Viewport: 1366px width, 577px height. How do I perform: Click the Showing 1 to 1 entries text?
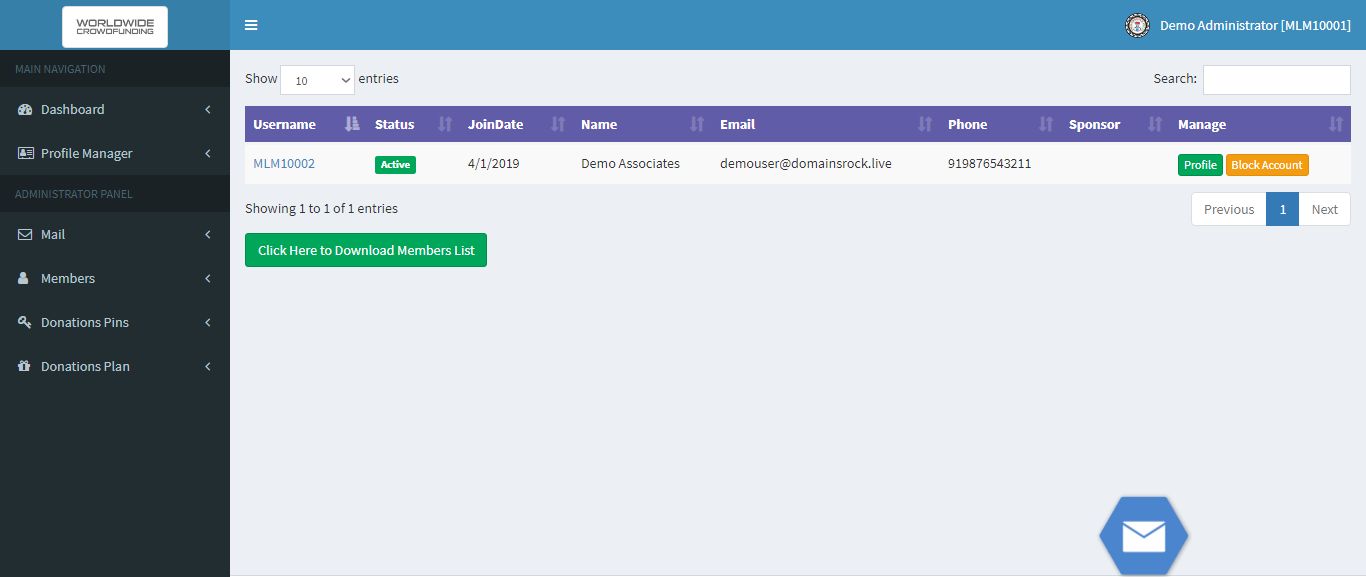(x=321, y=208)
